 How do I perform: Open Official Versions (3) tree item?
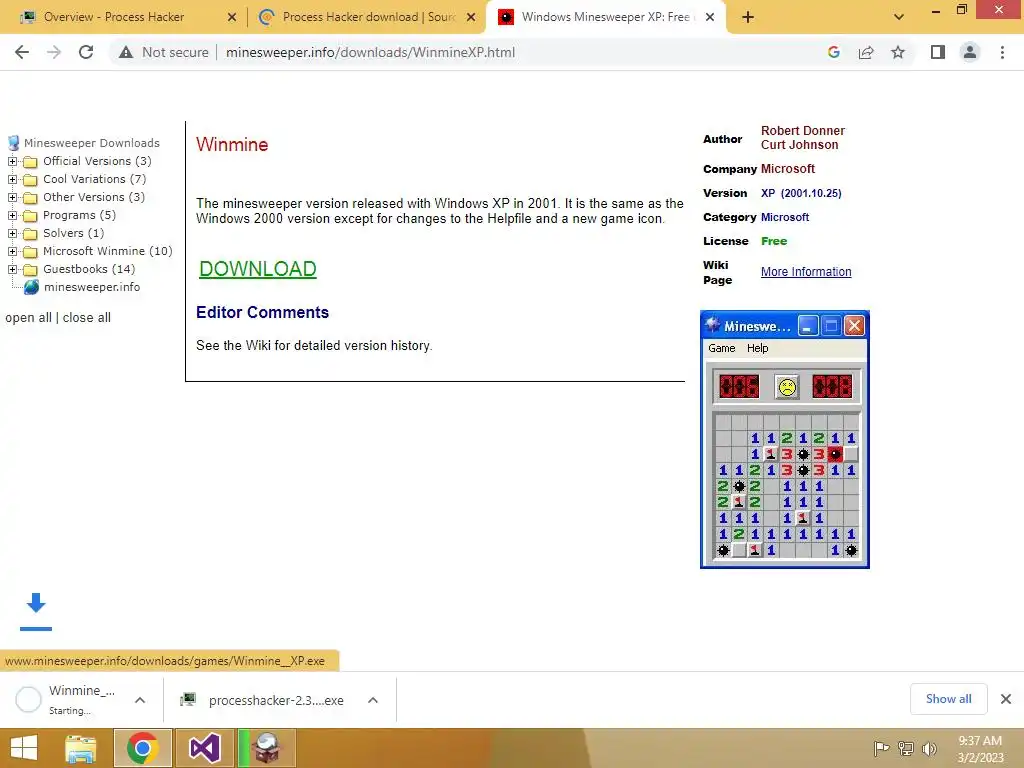tap(97, 161)
